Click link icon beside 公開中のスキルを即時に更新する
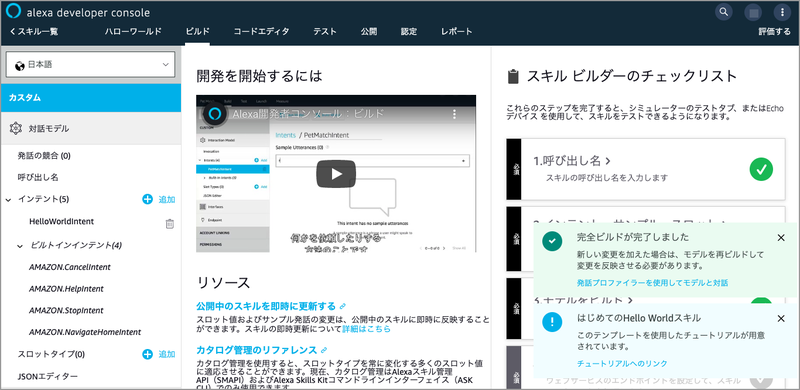 coord(343,306)
